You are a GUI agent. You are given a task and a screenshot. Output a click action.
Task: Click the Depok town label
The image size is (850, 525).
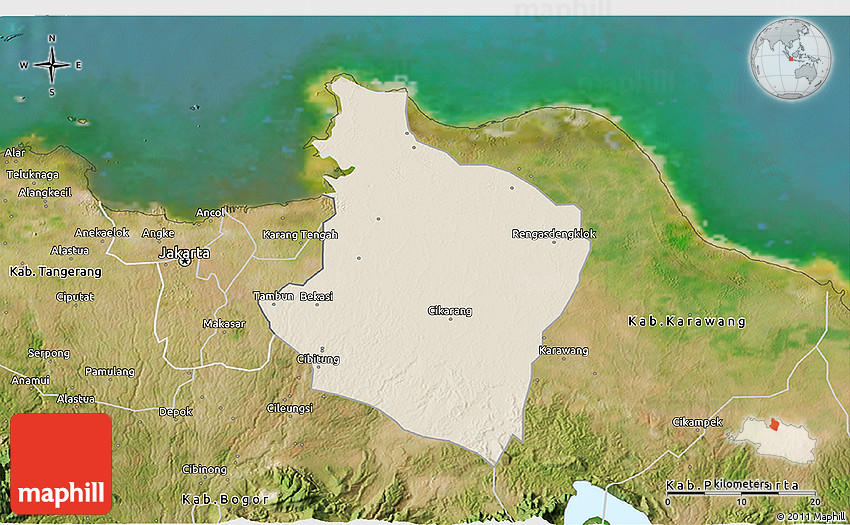(x=175, y=411)
